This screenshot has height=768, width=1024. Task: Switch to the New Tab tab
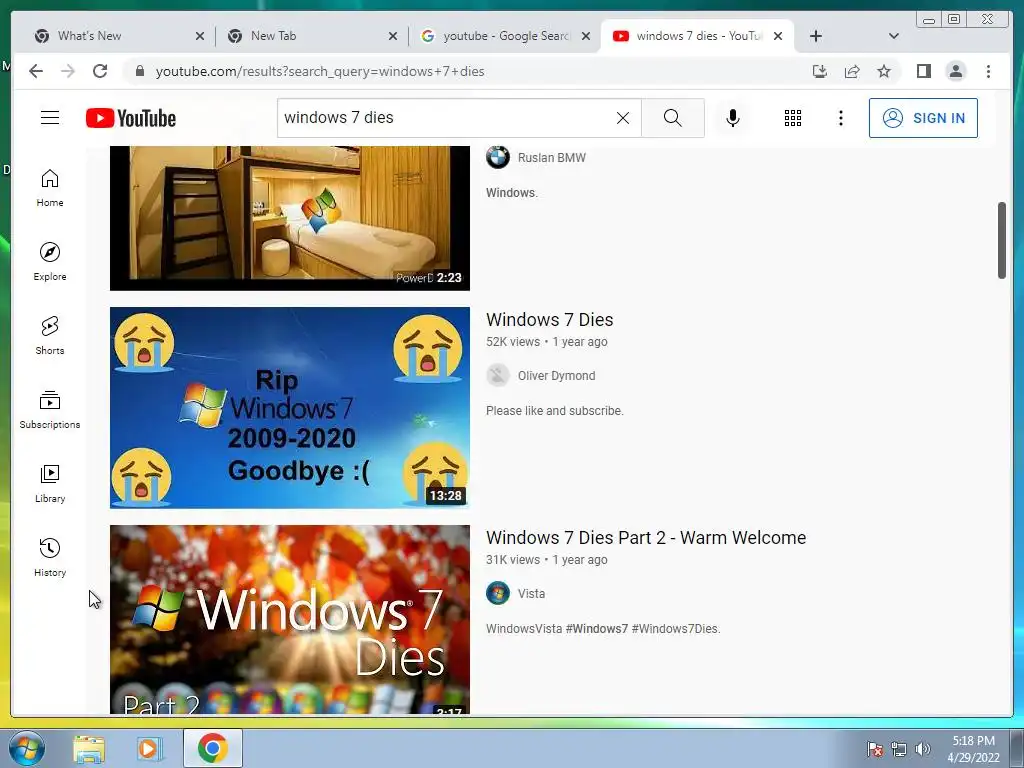click(x=307, y=36)
